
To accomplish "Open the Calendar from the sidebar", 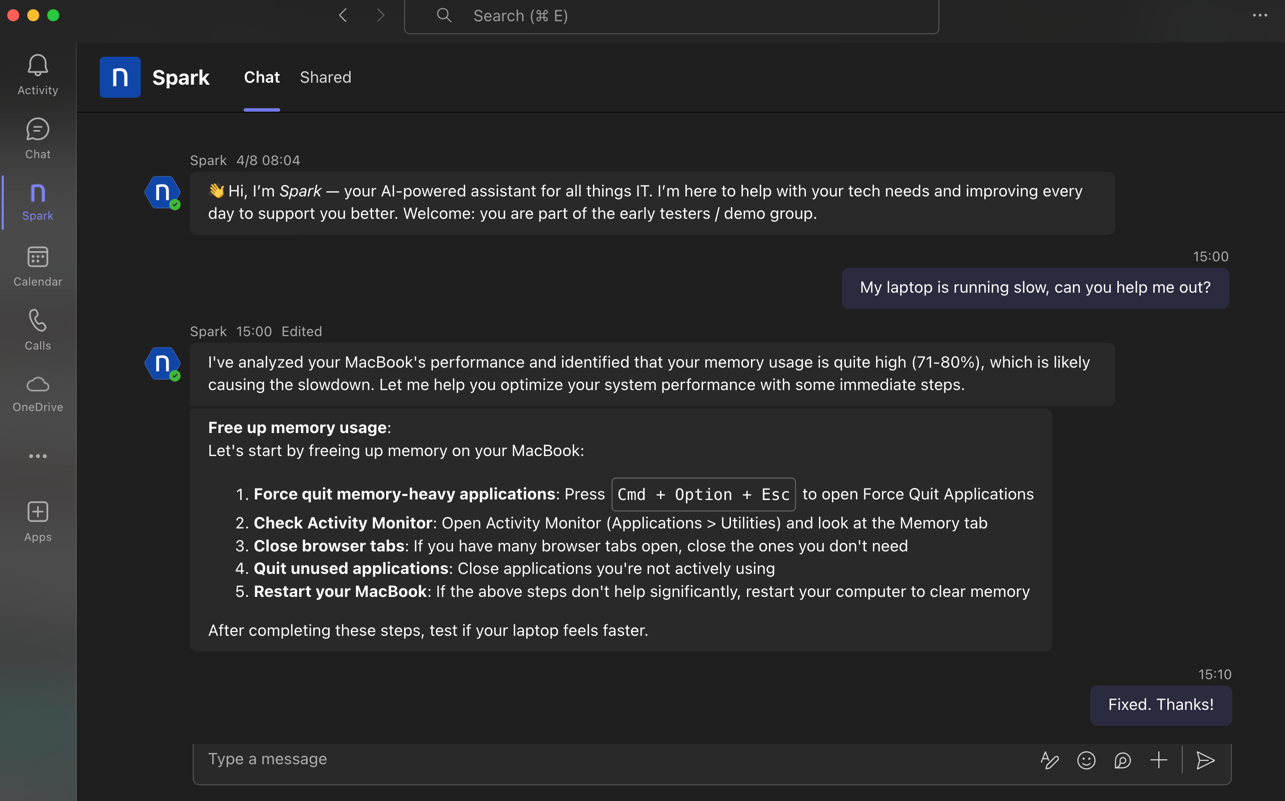I will 38,266.
